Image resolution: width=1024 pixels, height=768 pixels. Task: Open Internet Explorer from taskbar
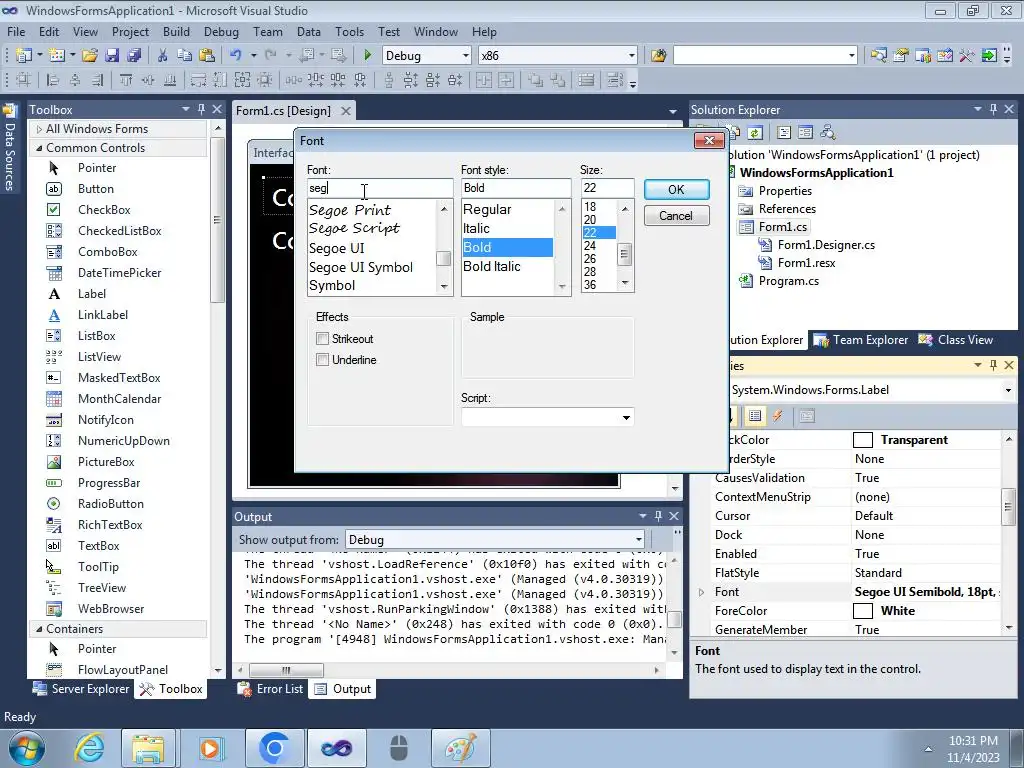coord(89,748)
